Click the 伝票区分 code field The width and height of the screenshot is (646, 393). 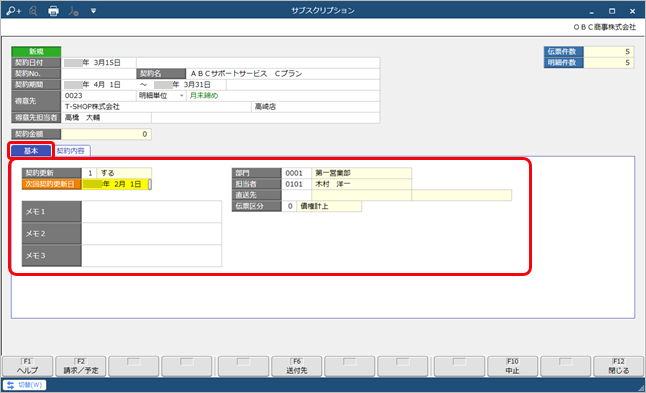[x=289, y=206]
